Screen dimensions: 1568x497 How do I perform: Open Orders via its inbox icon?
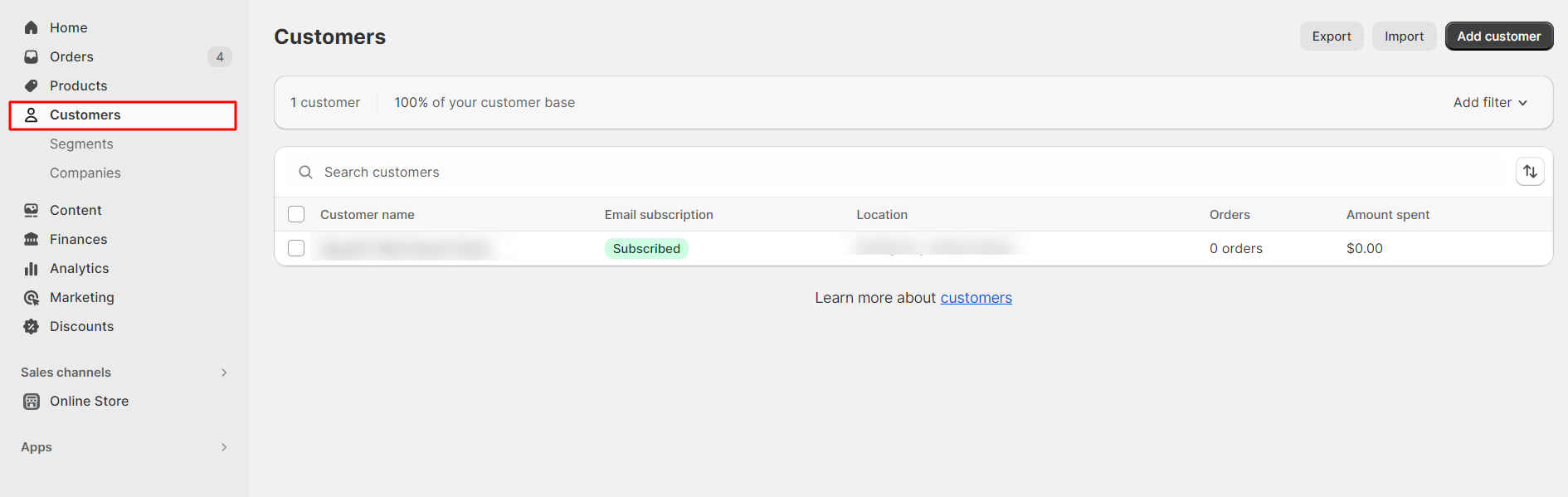pyautogui.click(x=32, y=56)
